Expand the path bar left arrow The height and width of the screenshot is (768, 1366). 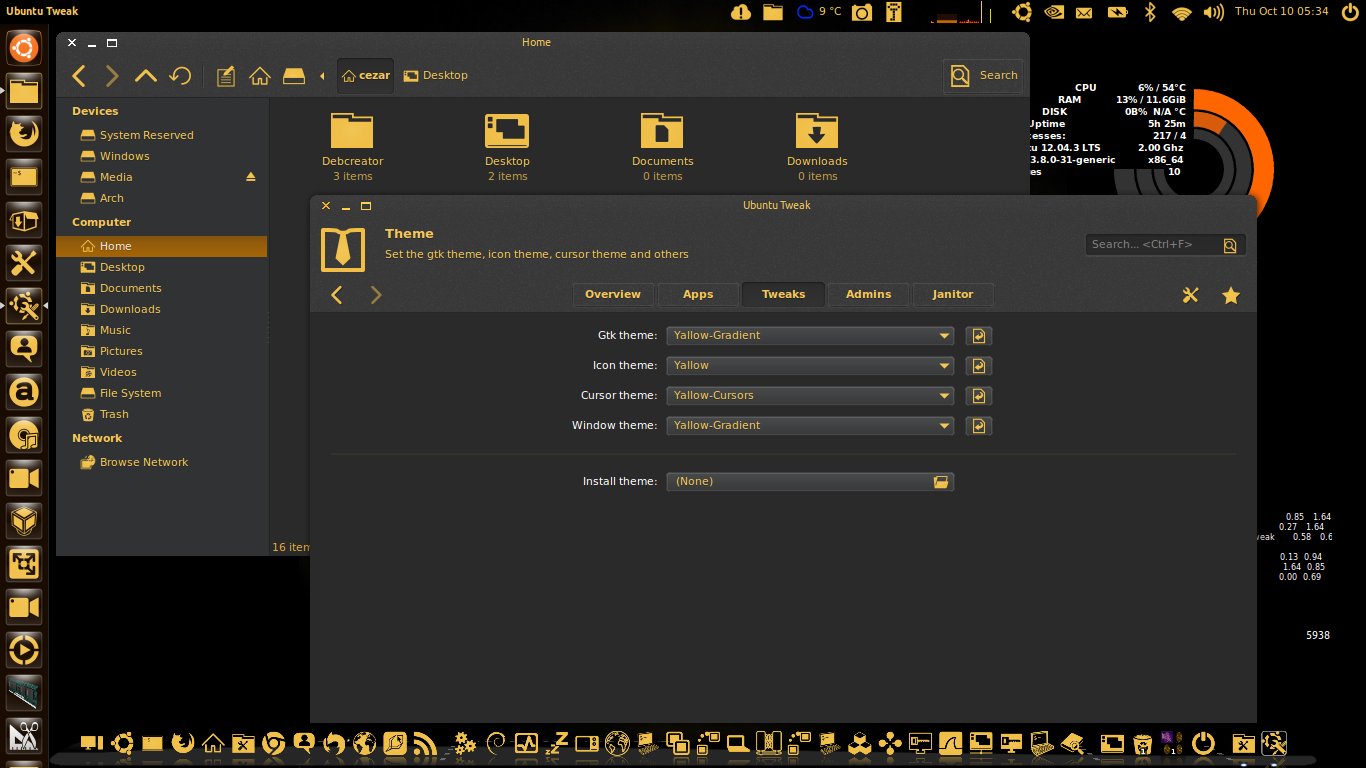click(x=322, y=76)
